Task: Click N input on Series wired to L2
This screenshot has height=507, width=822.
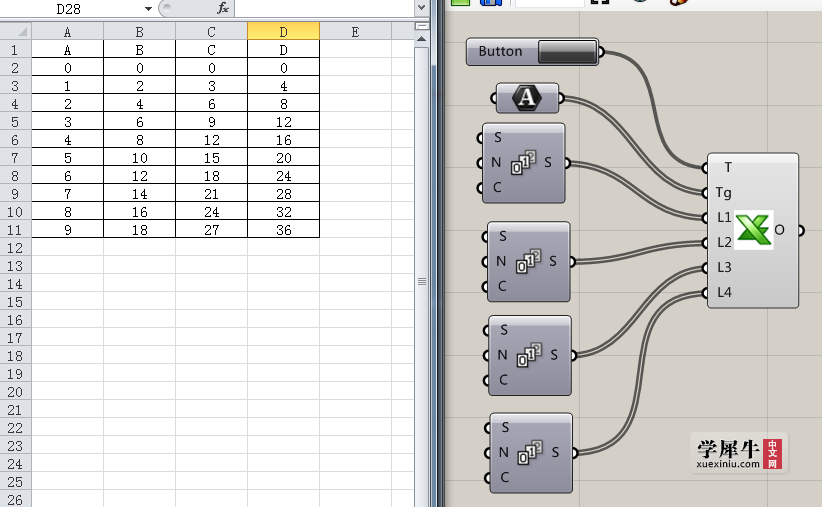Action: coord(501,261)
